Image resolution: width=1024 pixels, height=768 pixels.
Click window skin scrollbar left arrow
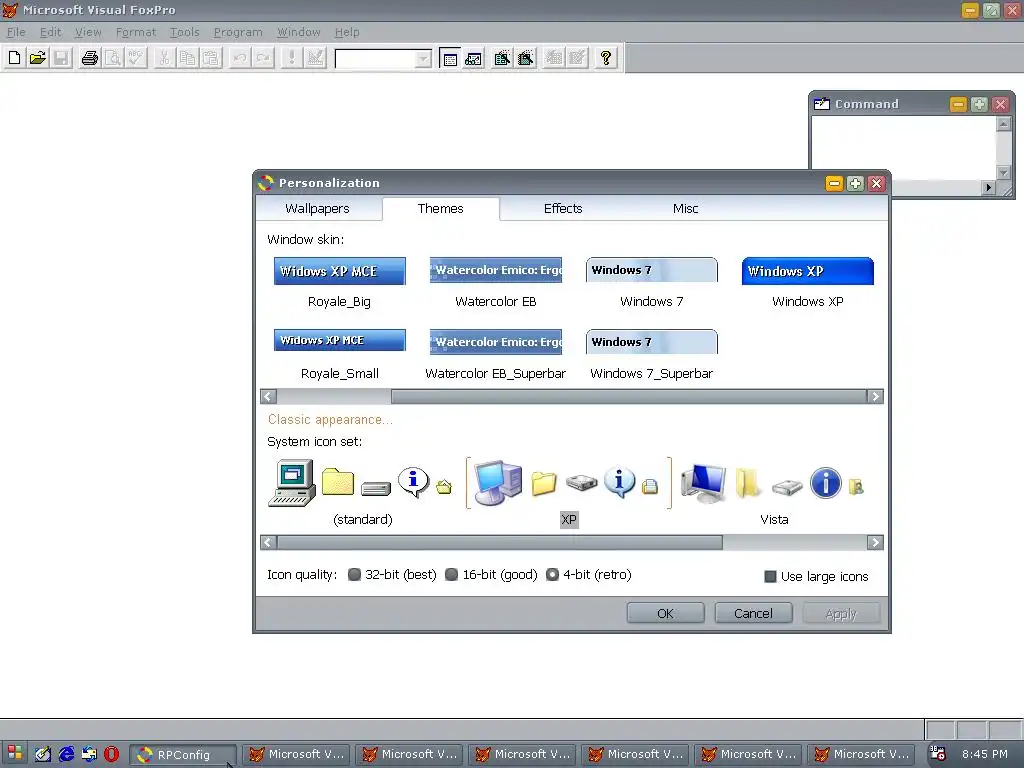tap(268, 396)
